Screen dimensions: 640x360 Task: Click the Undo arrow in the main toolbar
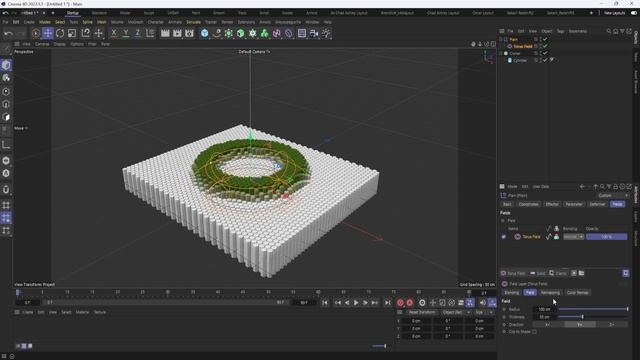pyautogui.click(x=9, y=33)
